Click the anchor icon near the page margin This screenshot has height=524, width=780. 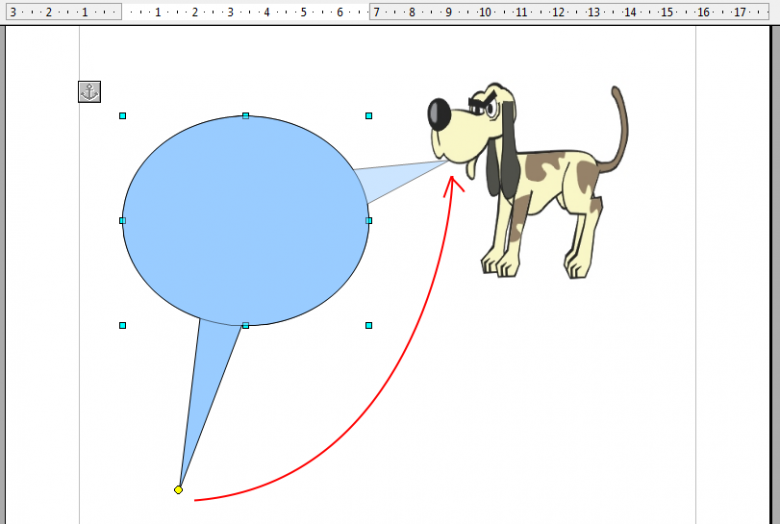[89, 92]
